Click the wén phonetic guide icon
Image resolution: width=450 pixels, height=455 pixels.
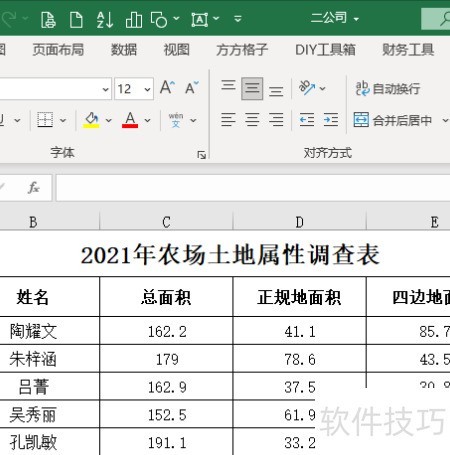pos(176,120)
